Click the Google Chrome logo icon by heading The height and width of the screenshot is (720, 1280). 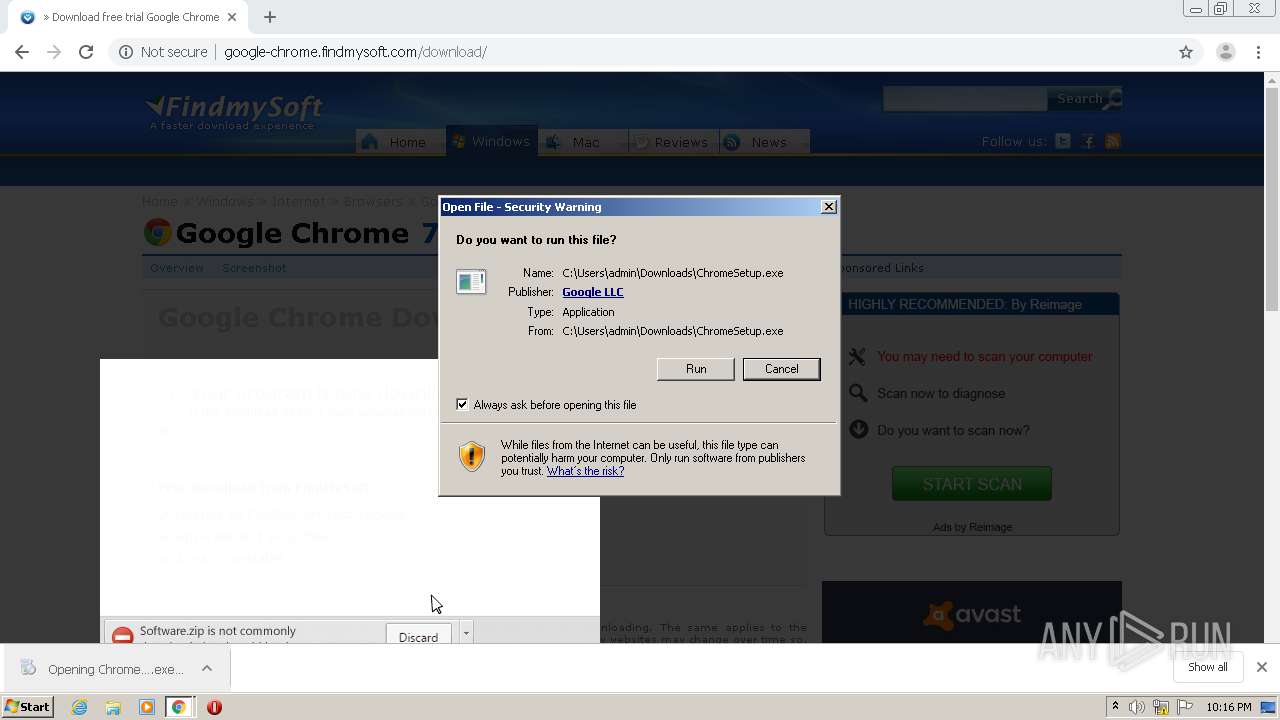[157, 233]
